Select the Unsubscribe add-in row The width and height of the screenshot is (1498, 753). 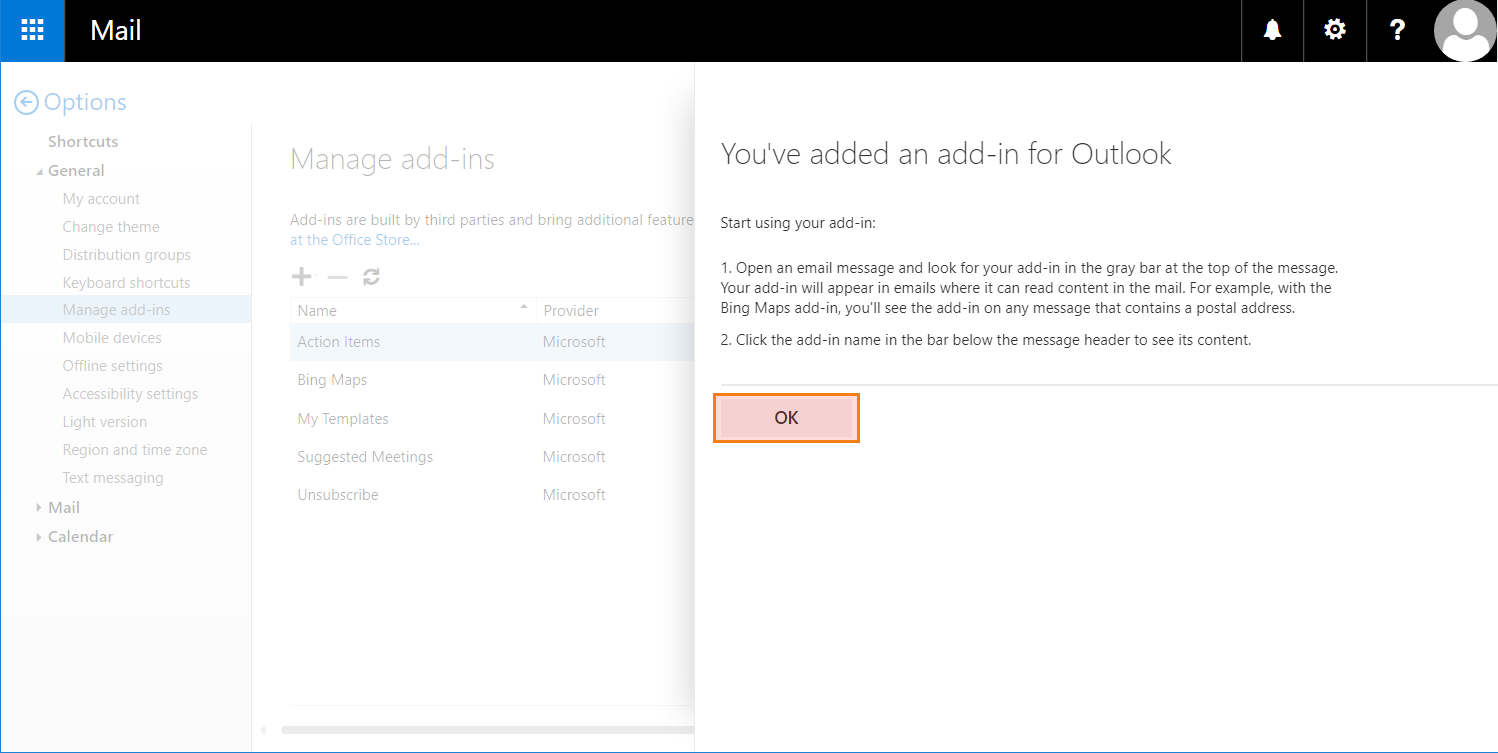(x=338, y=495)
